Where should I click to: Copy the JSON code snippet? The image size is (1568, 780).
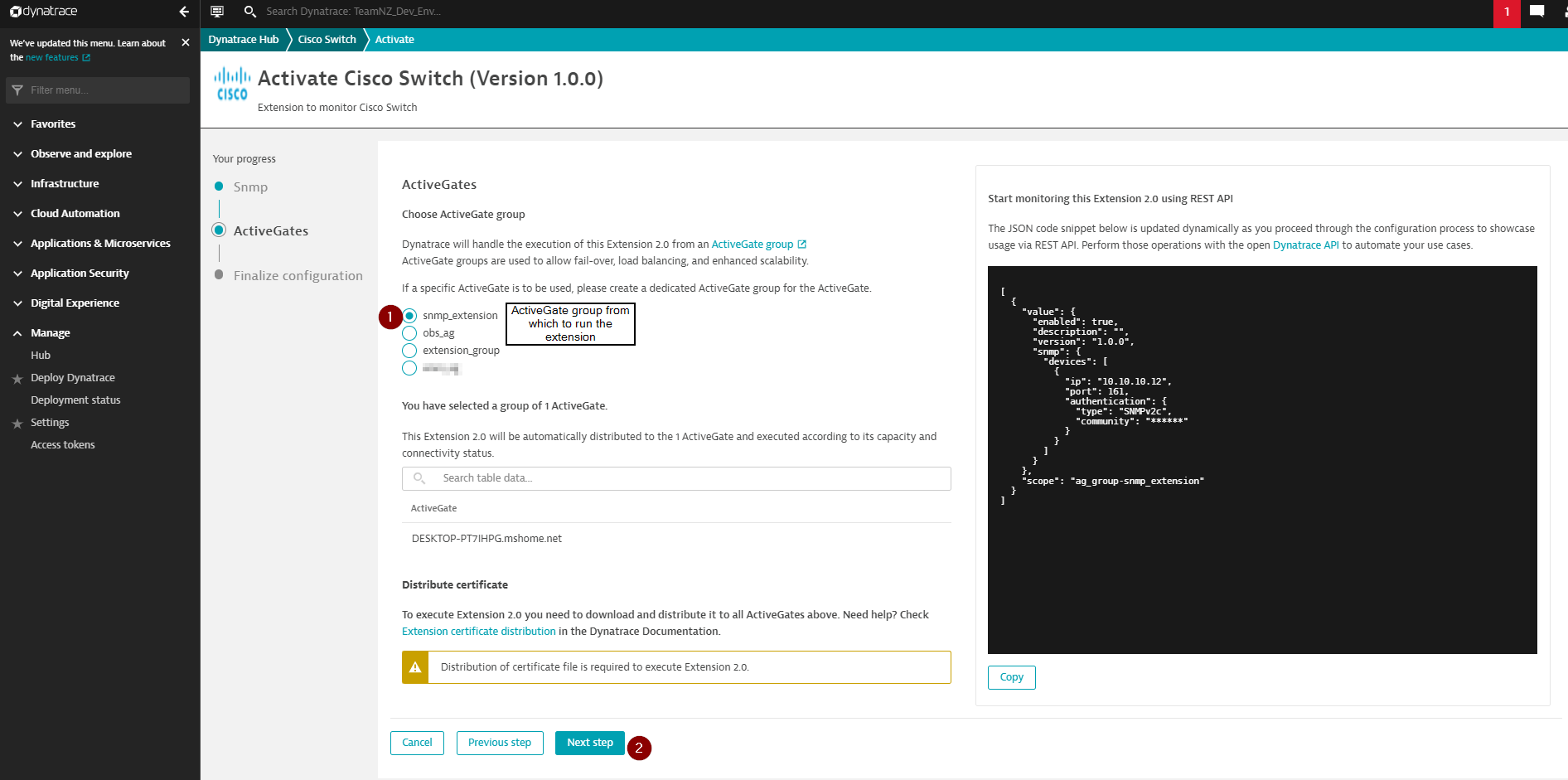click(1012, 677)
